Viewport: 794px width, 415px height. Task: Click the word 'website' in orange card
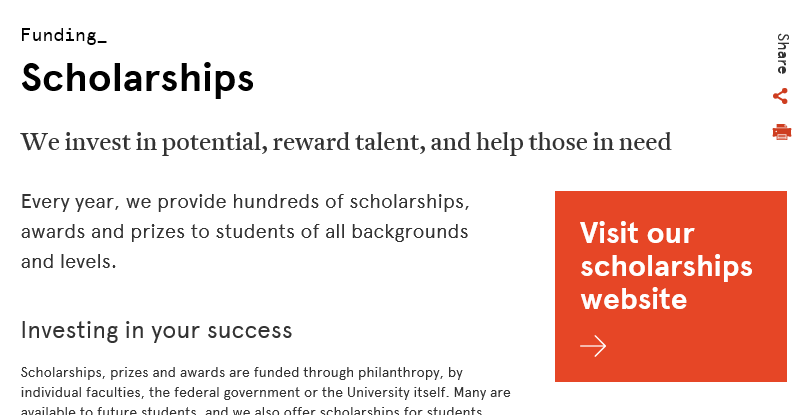click(633, 299)
